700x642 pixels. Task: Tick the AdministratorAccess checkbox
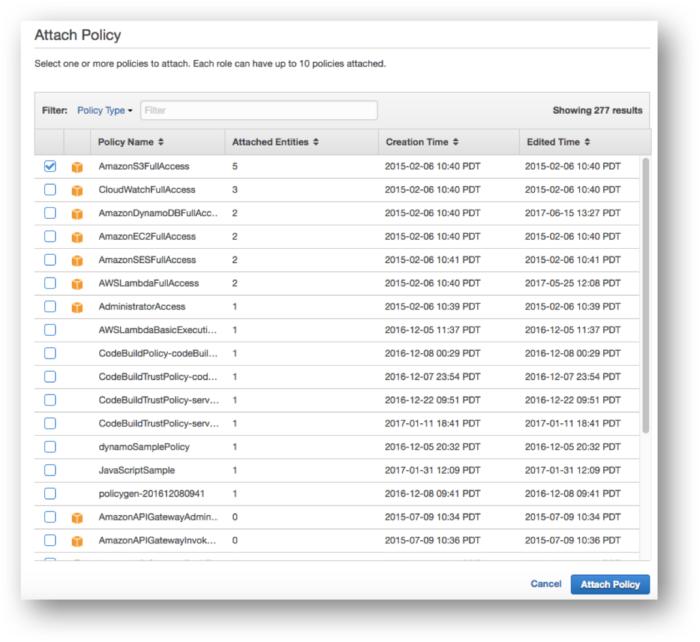coord(50,306)
